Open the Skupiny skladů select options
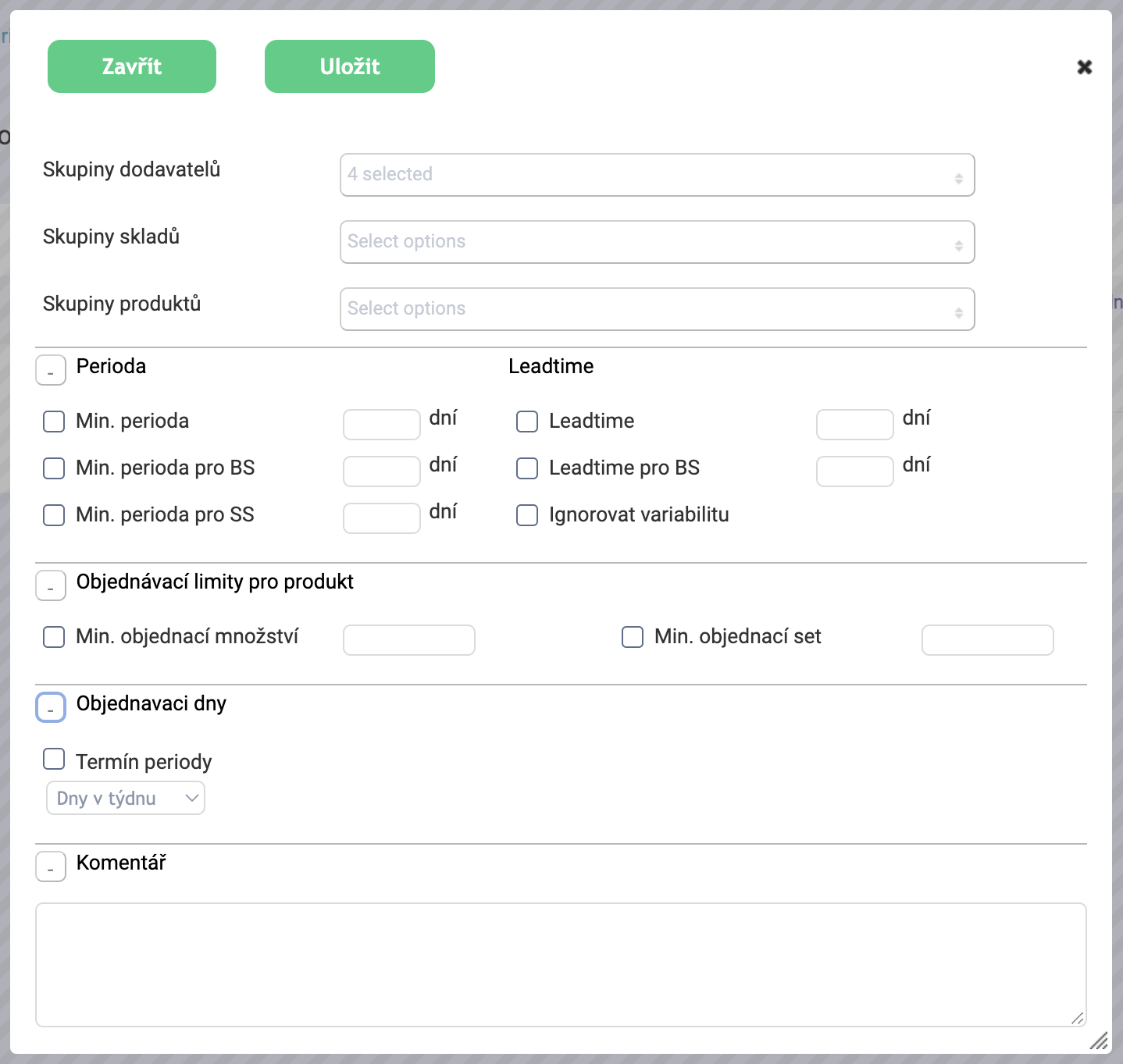The width and height of the screenshot is (1123, 1064). [x=657, y=242]
